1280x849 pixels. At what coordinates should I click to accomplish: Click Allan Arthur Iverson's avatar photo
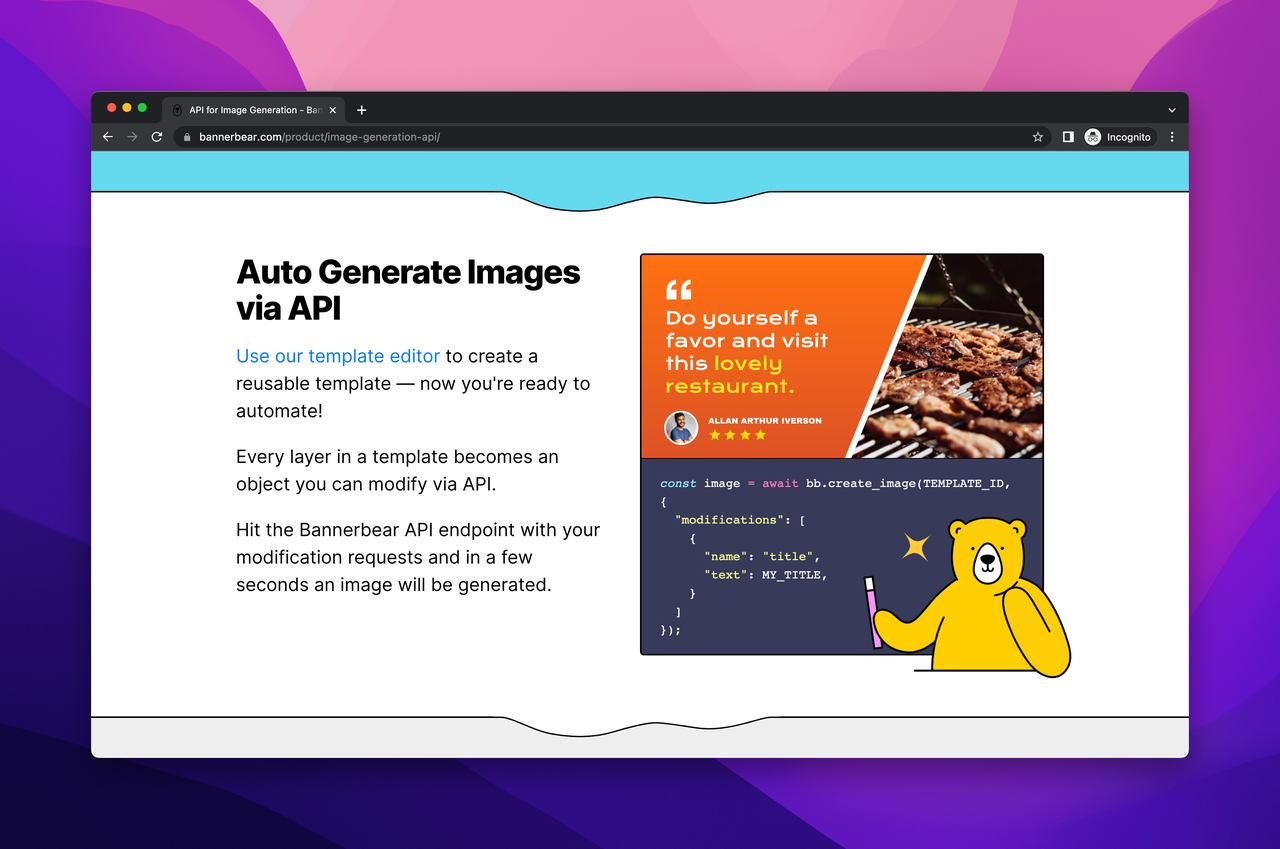coord(679,428)
